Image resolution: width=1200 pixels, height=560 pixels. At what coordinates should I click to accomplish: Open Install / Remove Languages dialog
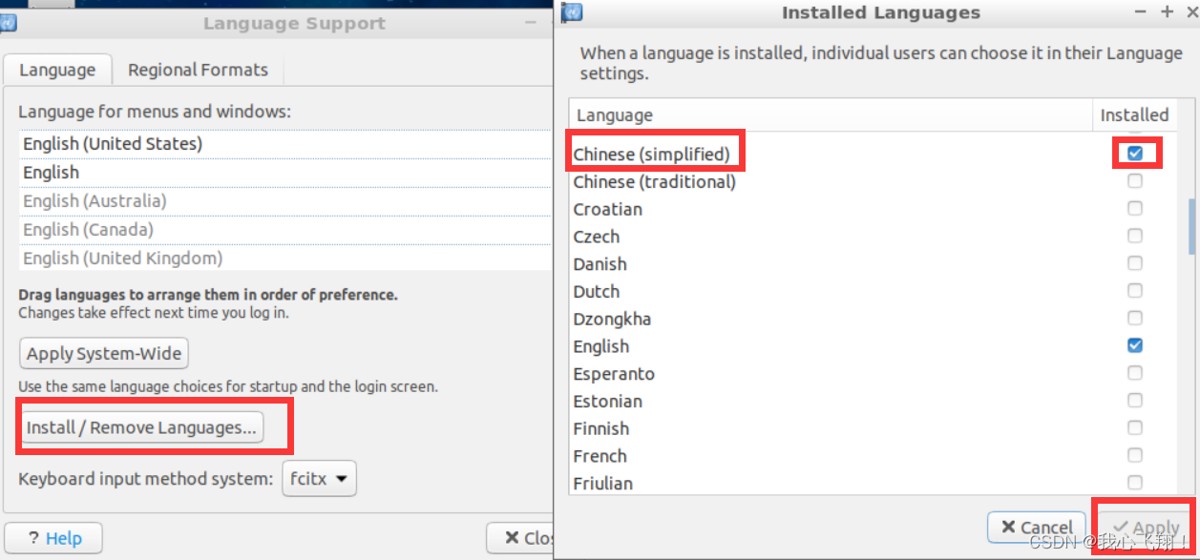click(141, 428)
